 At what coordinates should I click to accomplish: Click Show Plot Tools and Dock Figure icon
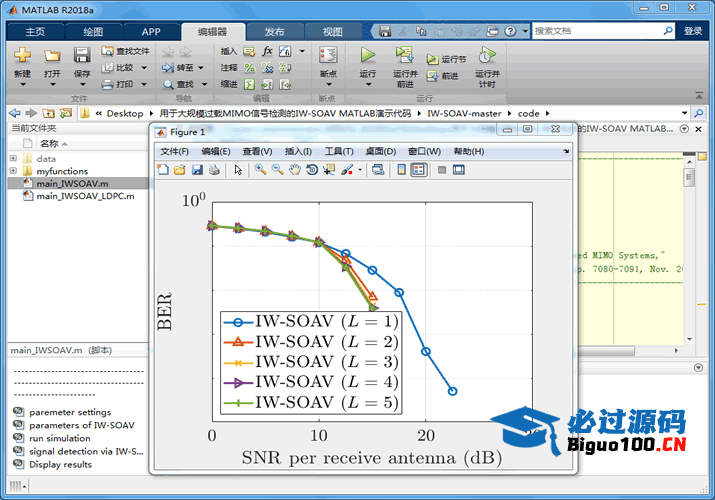click(x=459, y=170)
